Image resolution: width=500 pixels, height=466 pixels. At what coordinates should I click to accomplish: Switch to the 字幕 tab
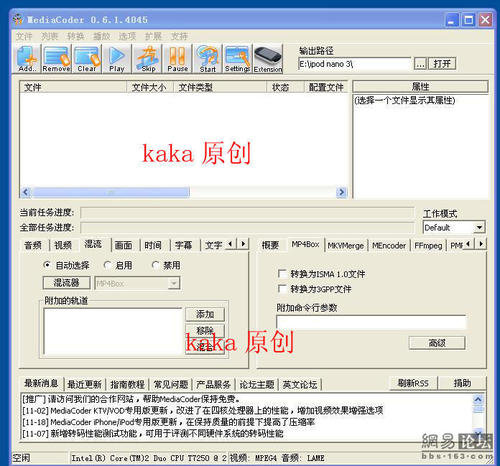coord(183,246)
